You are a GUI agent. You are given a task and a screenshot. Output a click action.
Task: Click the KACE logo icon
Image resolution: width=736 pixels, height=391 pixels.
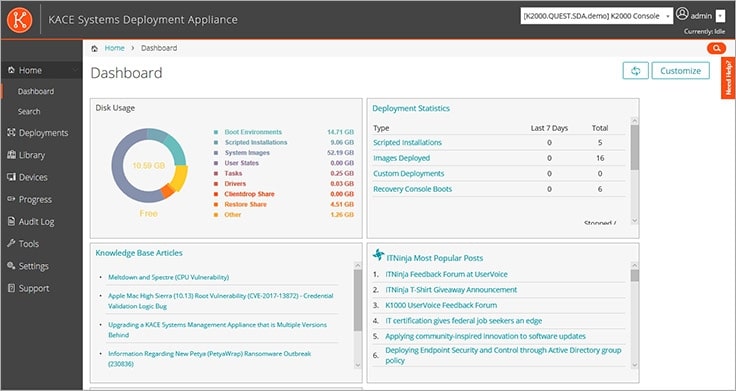pos(20,20)
